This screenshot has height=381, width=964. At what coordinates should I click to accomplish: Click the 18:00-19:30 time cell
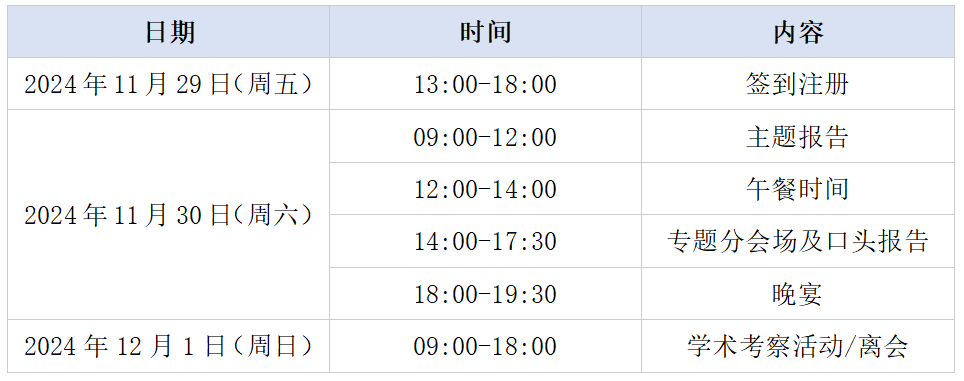pos(486,294)
